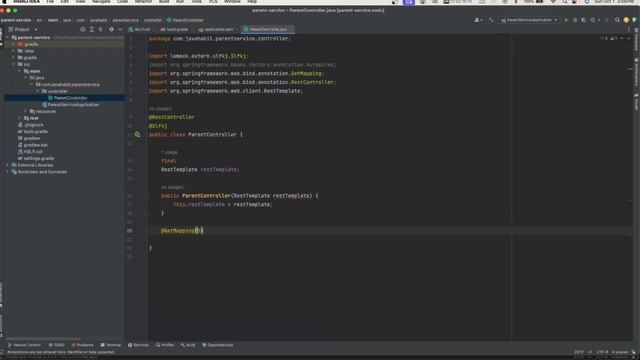
Task: Open the Services tool window
Action: (x=138, y=345)
